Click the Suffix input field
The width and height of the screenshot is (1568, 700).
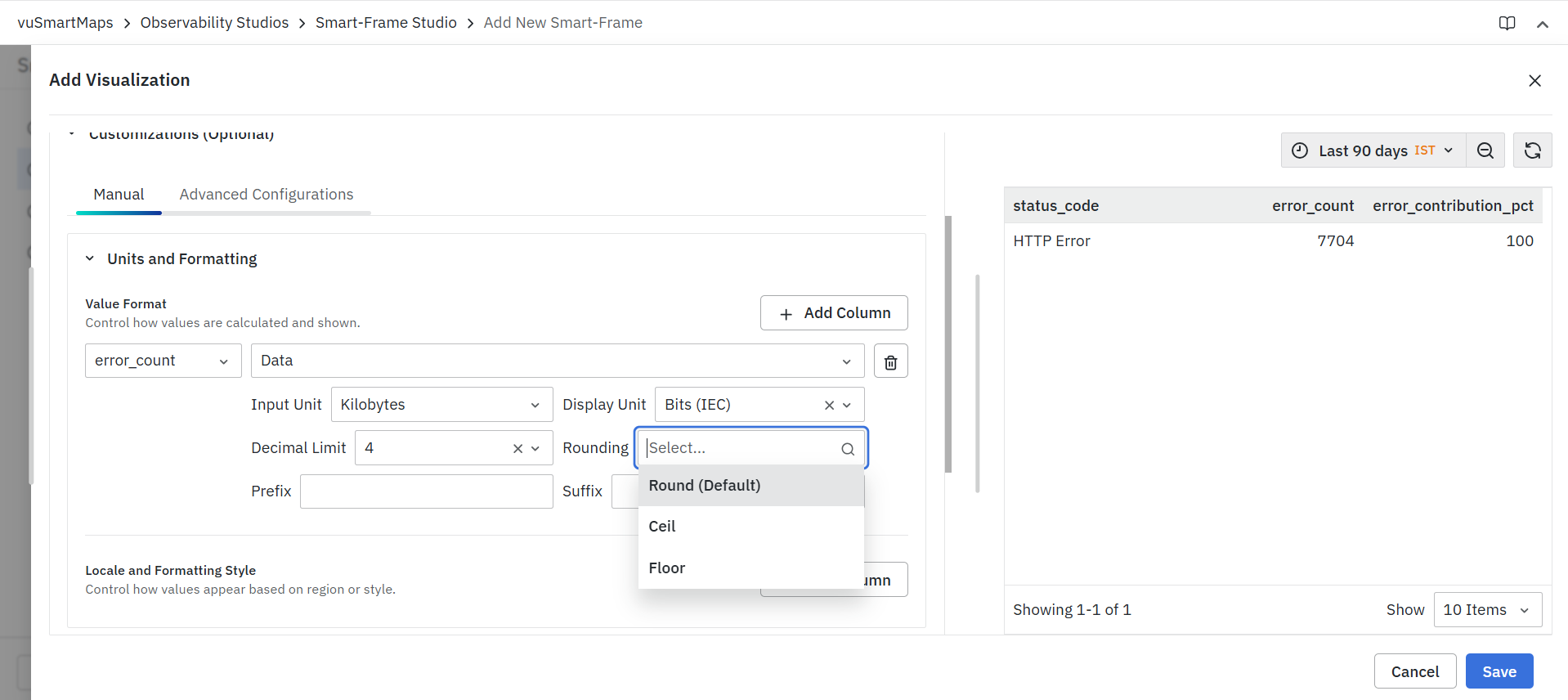click(625, 491)
